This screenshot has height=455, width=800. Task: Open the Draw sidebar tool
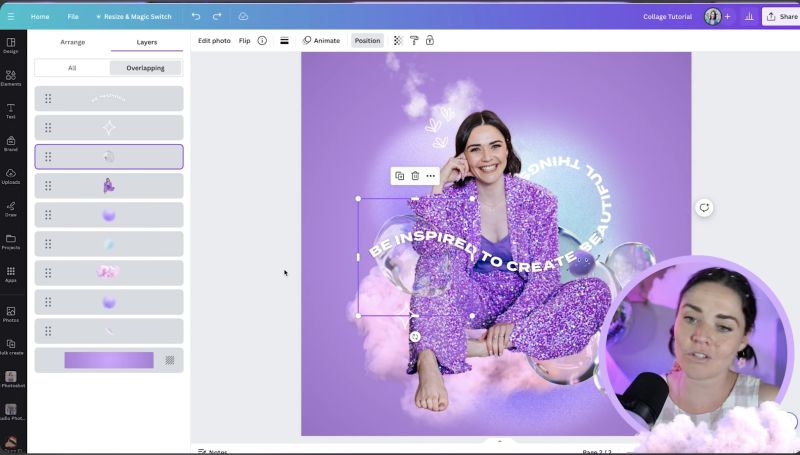coord(11,209)
